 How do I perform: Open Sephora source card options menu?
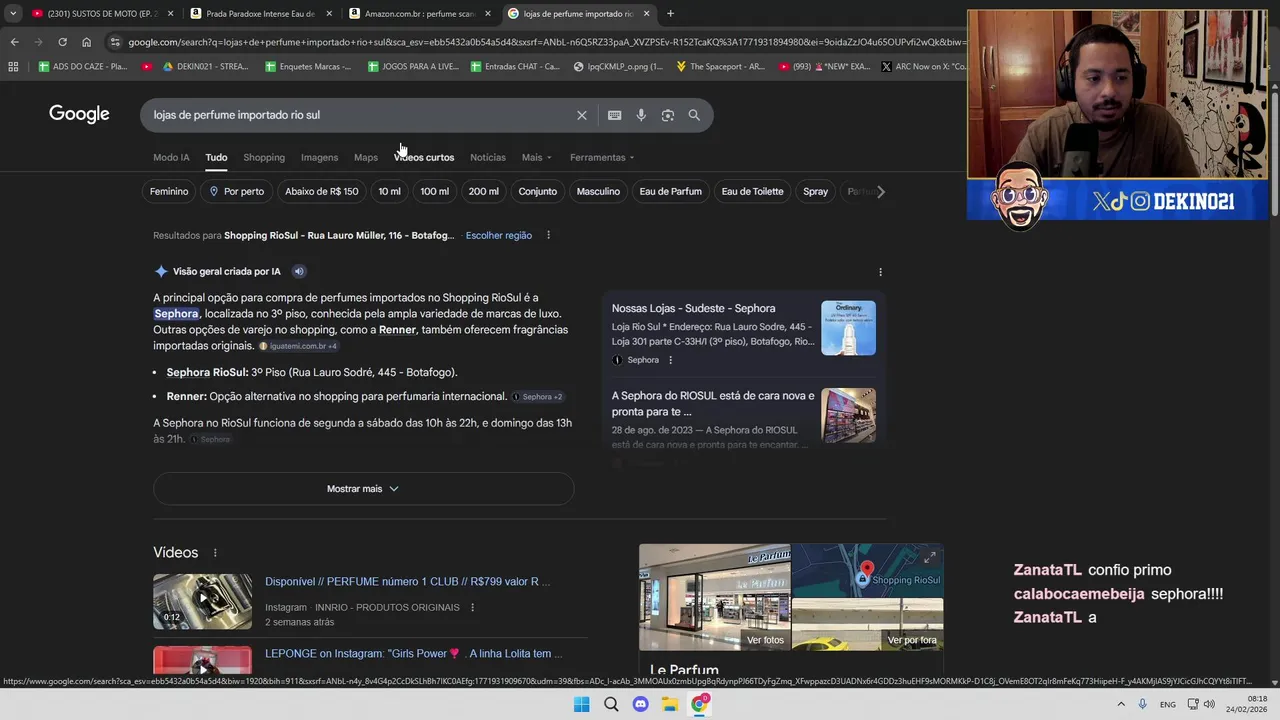[670, 360]
